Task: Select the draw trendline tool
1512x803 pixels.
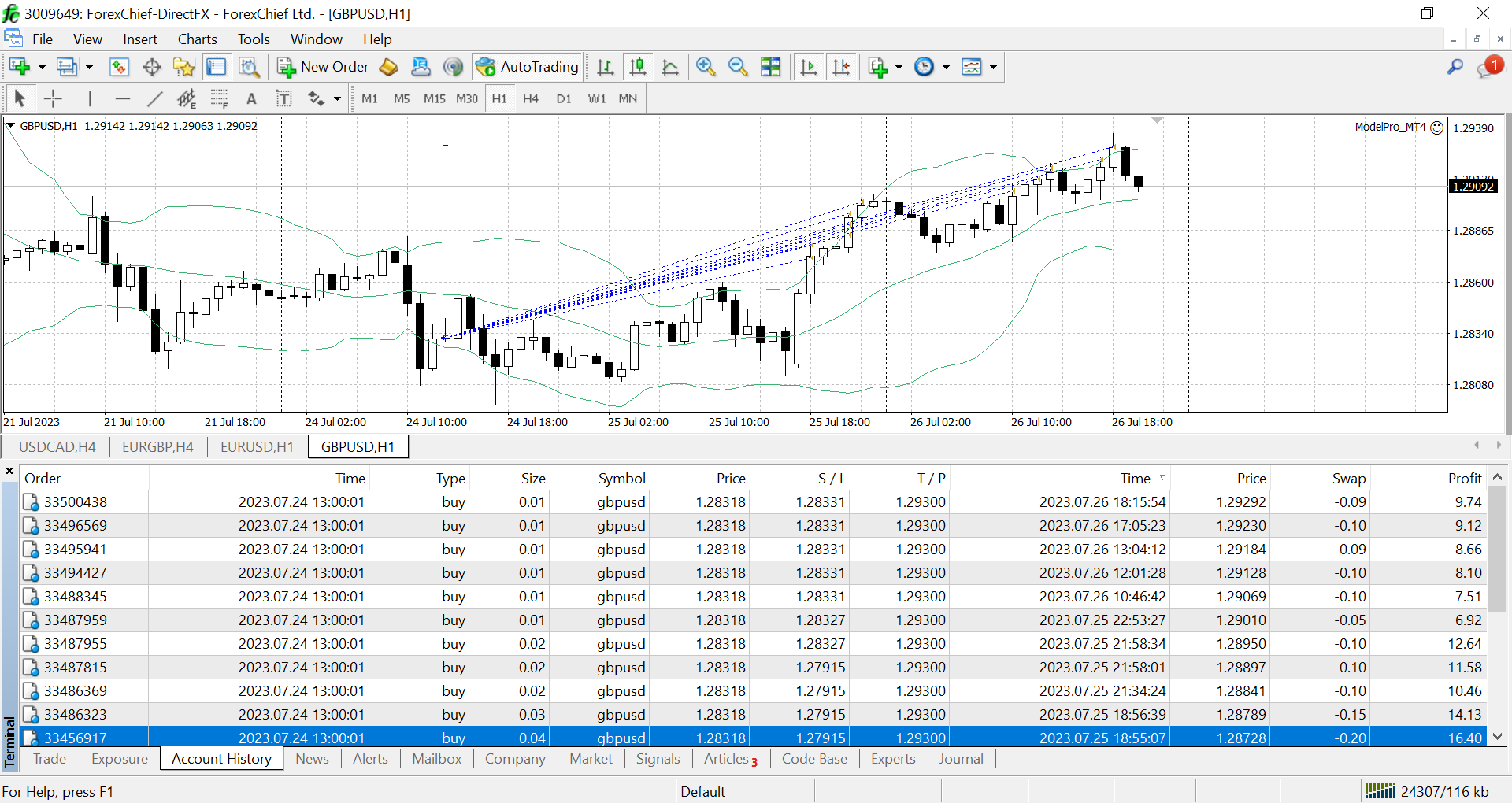Action: pyautogui.click(x=155, y=98)
